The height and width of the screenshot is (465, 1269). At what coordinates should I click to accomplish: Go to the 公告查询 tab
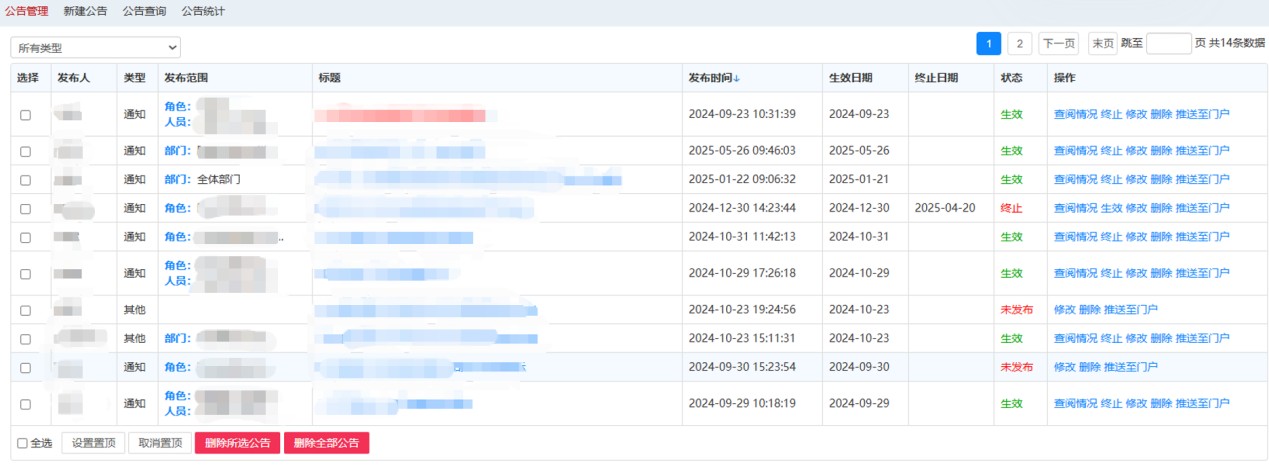144,11
